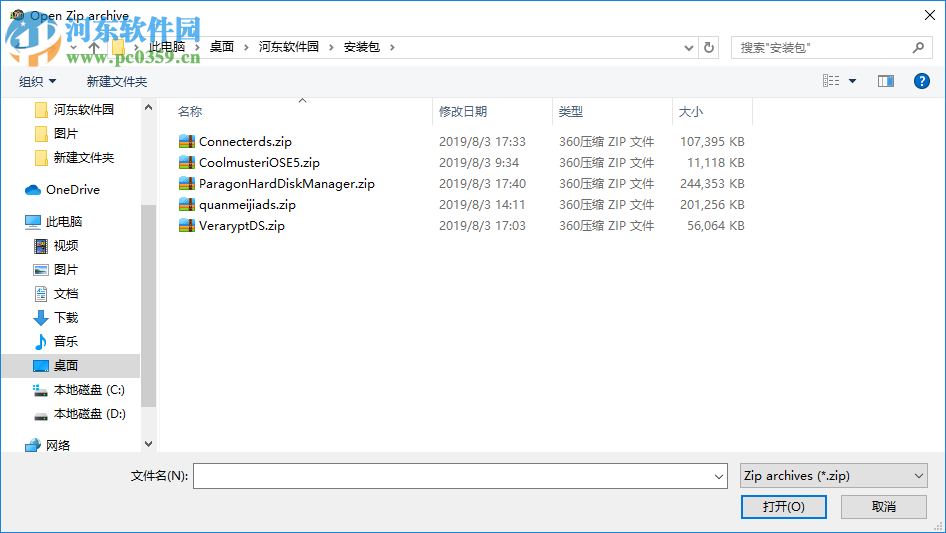Image resolution: width=946 pixels, height=533 pixels.
Task: Expand the chevron after 安装包 breadcrumb
Action: [392, 47]
